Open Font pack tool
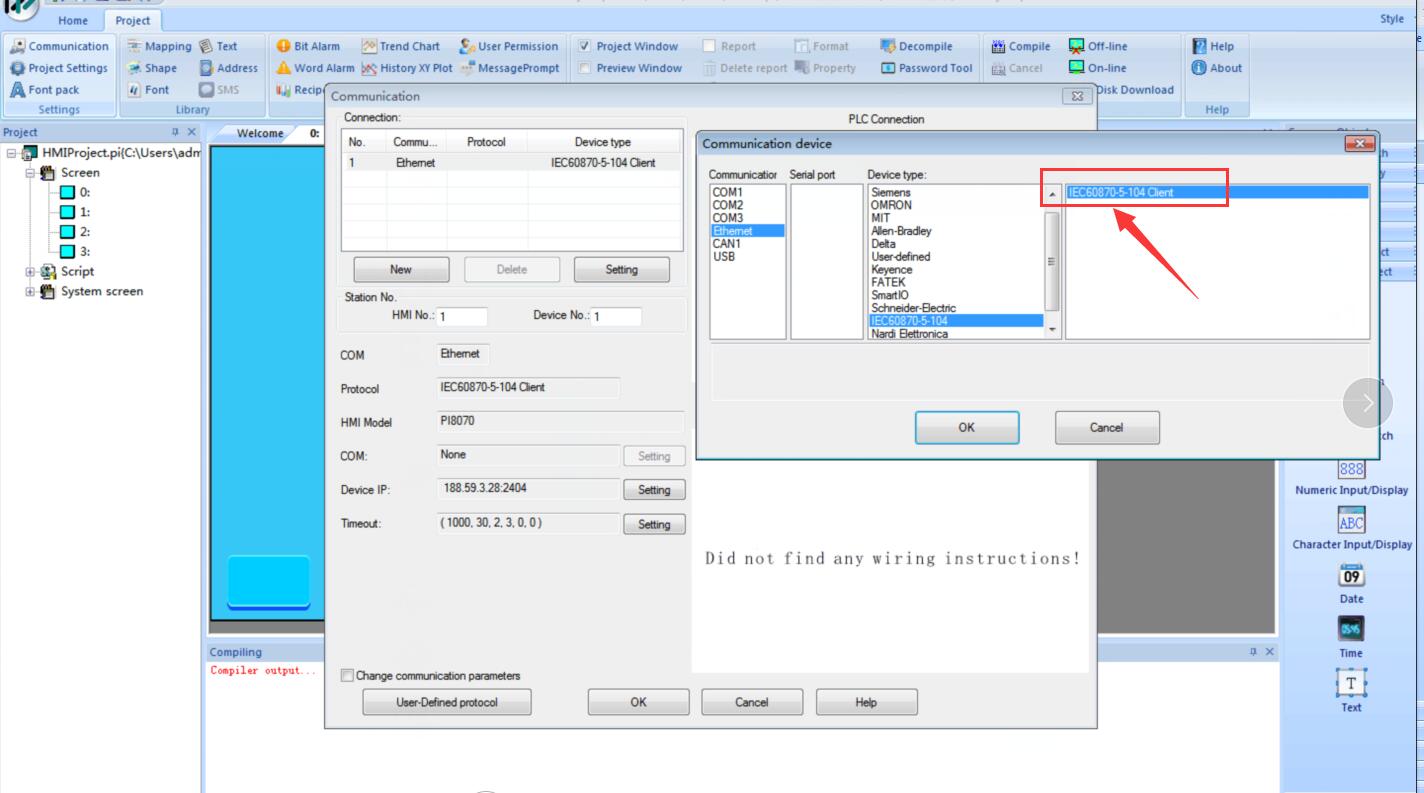The image size is (1424, 793). pyautogui.click(x=45, y=90)
